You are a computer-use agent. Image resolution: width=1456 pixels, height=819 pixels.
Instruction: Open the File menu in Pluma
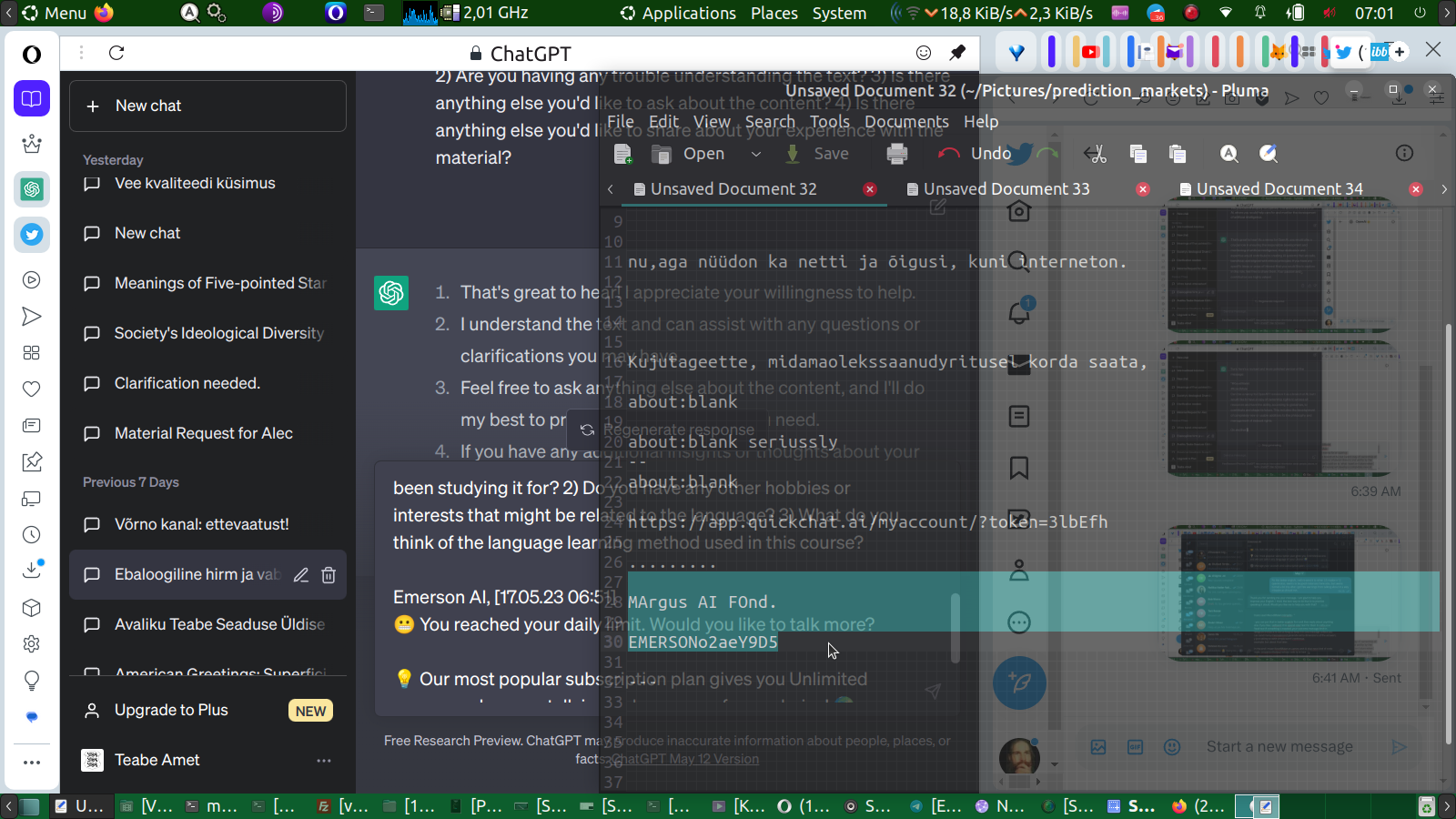[x=621, y=122]
